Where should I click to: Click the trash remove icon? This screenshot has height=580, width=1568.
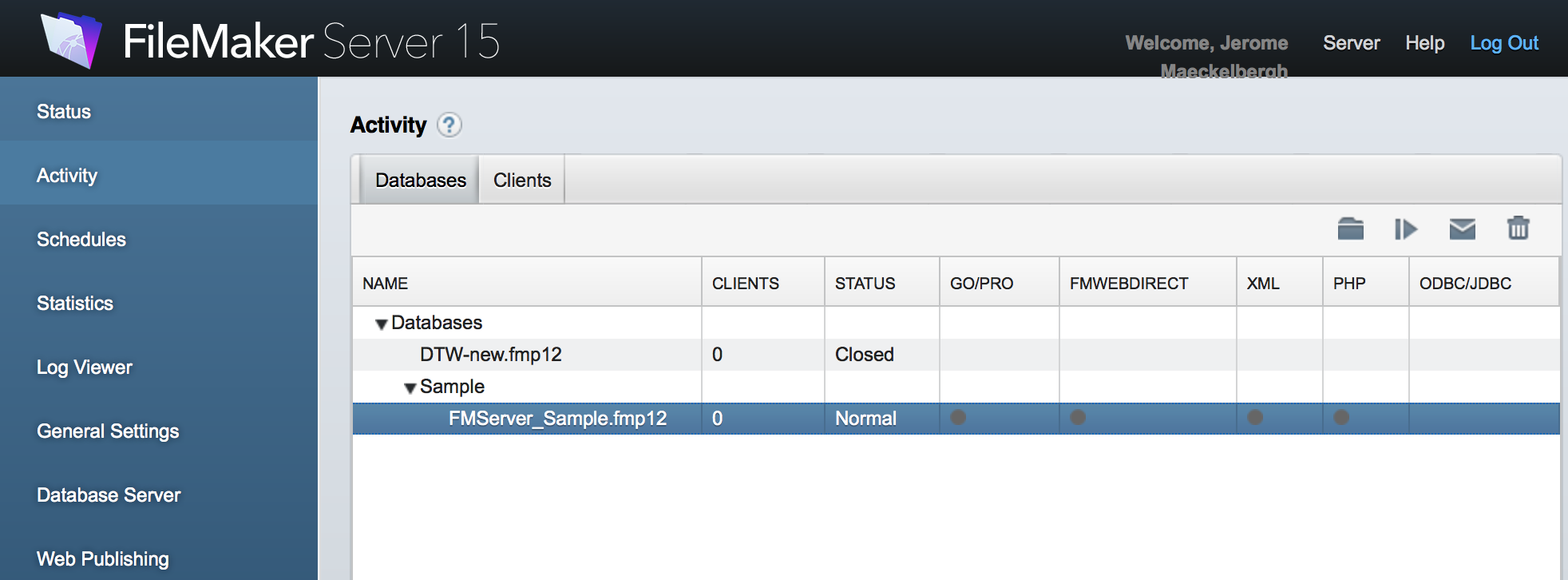pos(1518,228)
